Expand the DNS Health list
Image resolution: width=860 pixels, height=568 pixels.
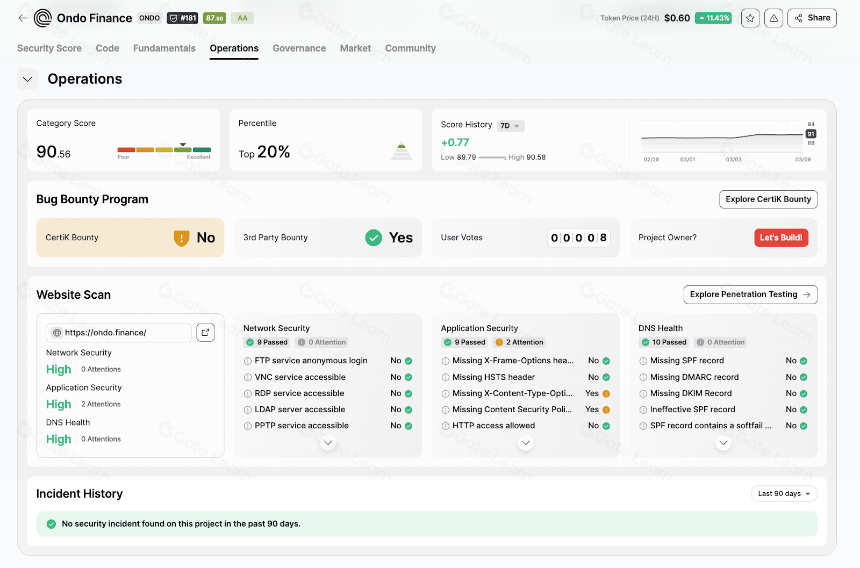coord(723,442)
